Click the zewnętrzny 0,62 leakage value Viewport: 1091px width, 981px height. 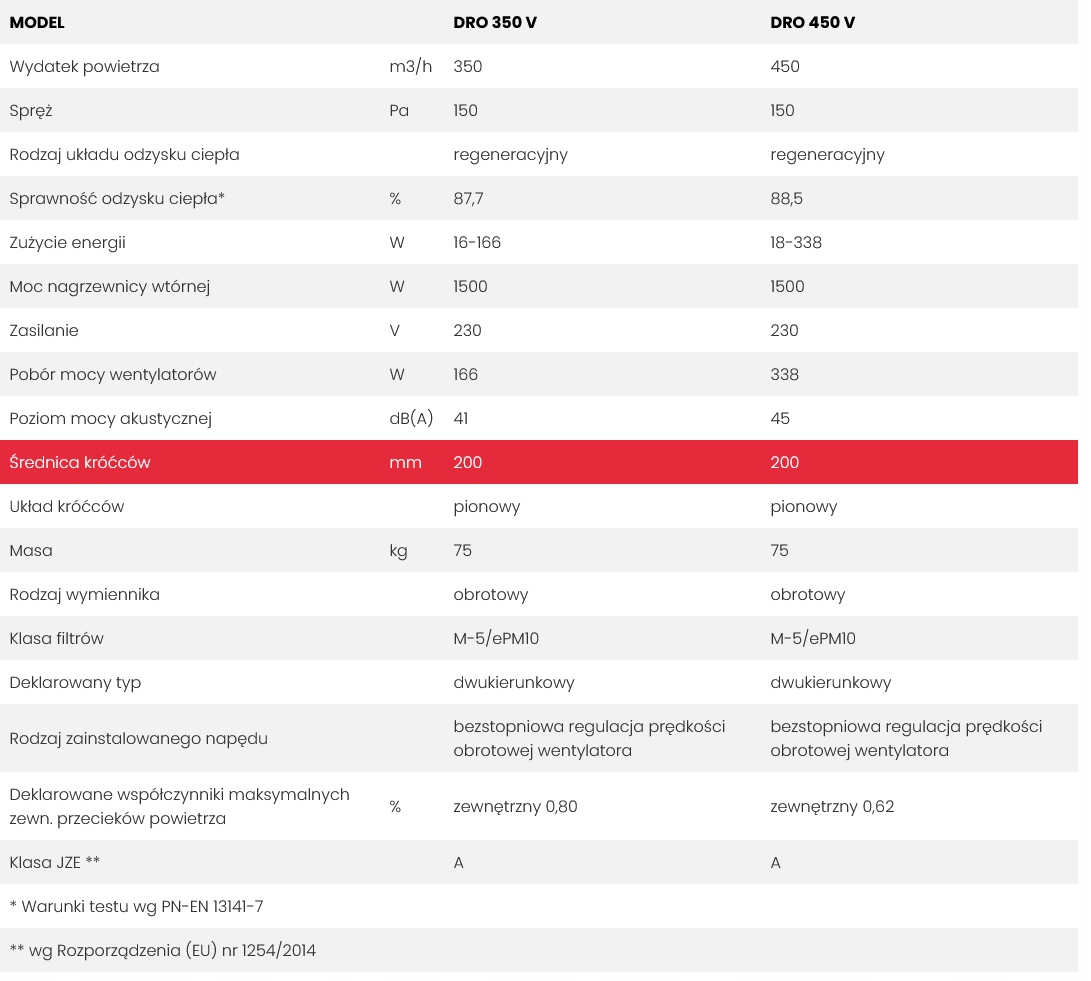click(832, 806)
